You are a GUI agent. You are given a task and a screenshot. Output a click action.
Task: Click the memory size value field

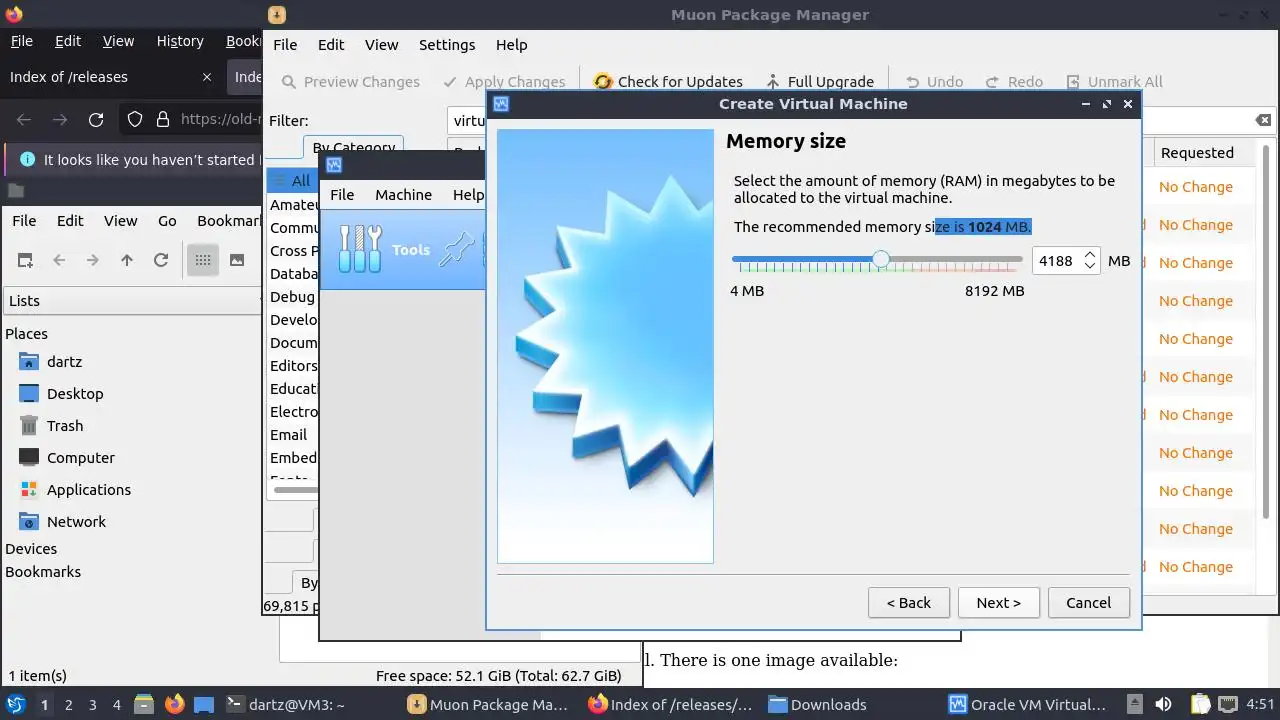[1056, 261]
